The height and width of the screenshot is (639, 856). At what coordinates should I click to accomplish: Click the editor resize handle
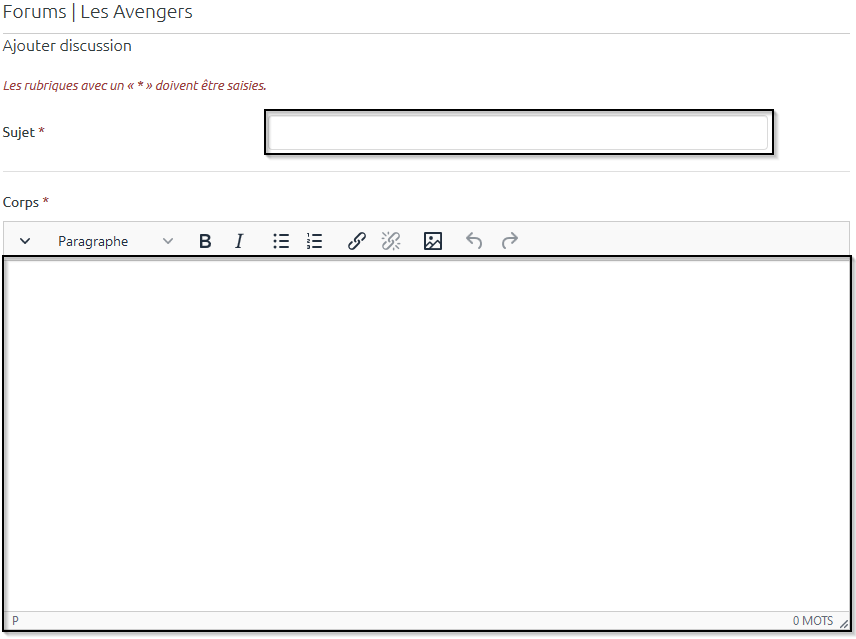click(x=844, y=623)
